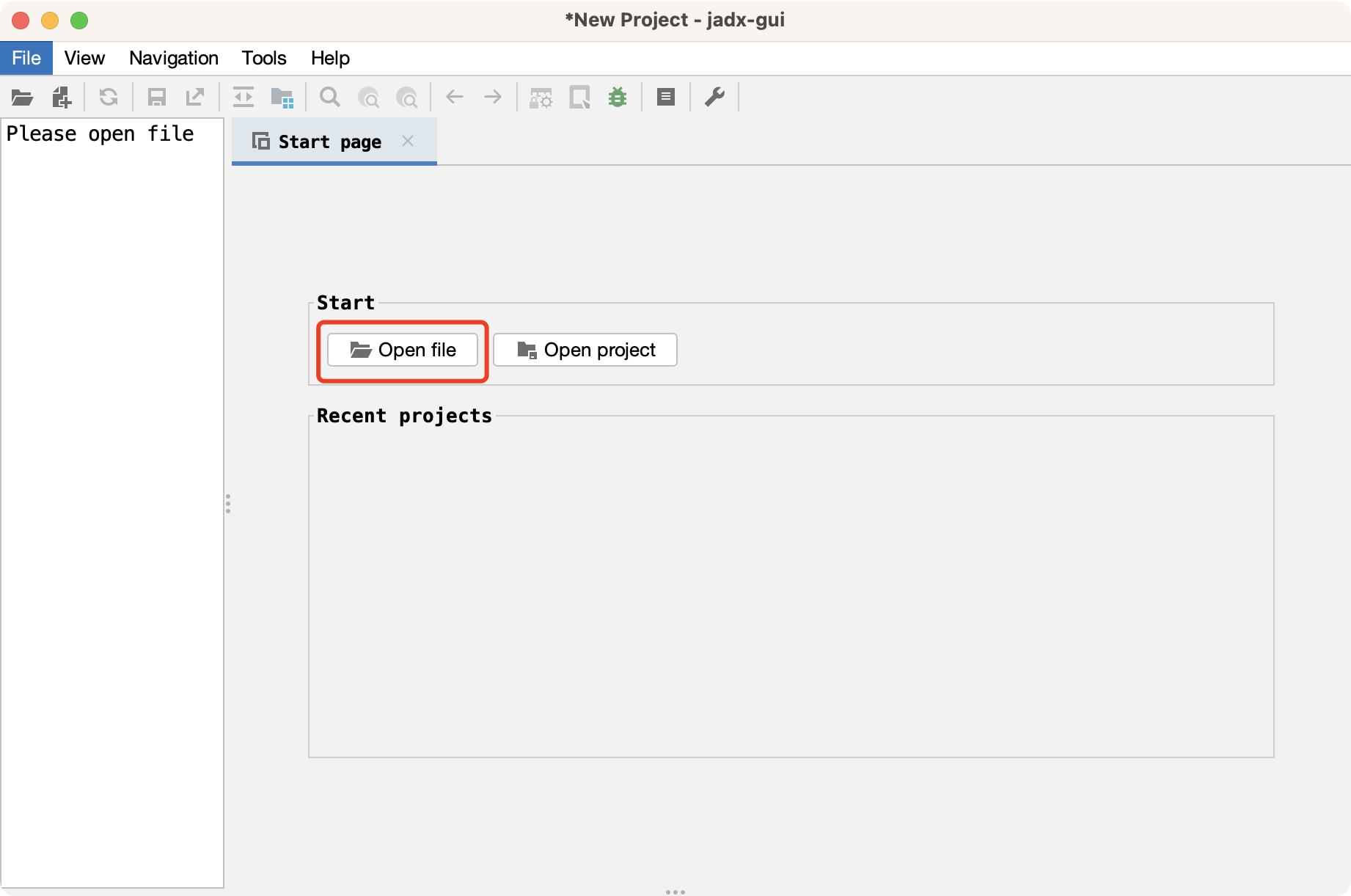Click the save all floppy icon
This screenshot has height=896, width=1351.
[x=156, y=98]
